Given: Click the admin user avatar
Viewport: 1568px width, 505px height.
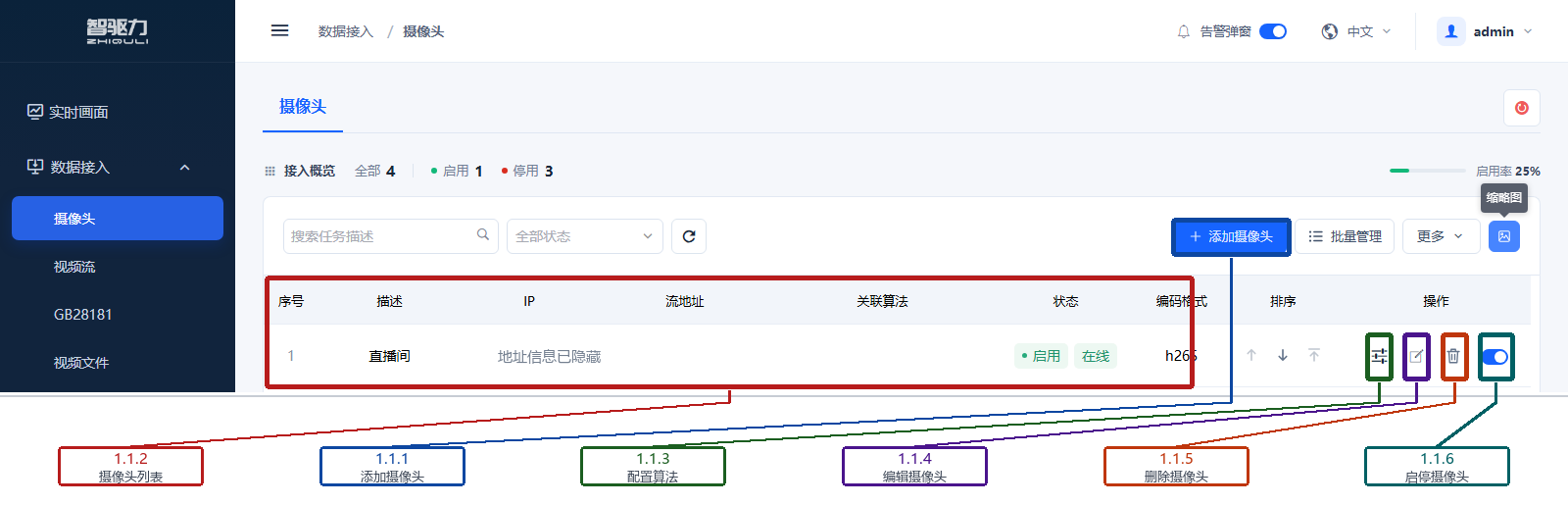Looking at the screenshot, I should [1450, 31].
